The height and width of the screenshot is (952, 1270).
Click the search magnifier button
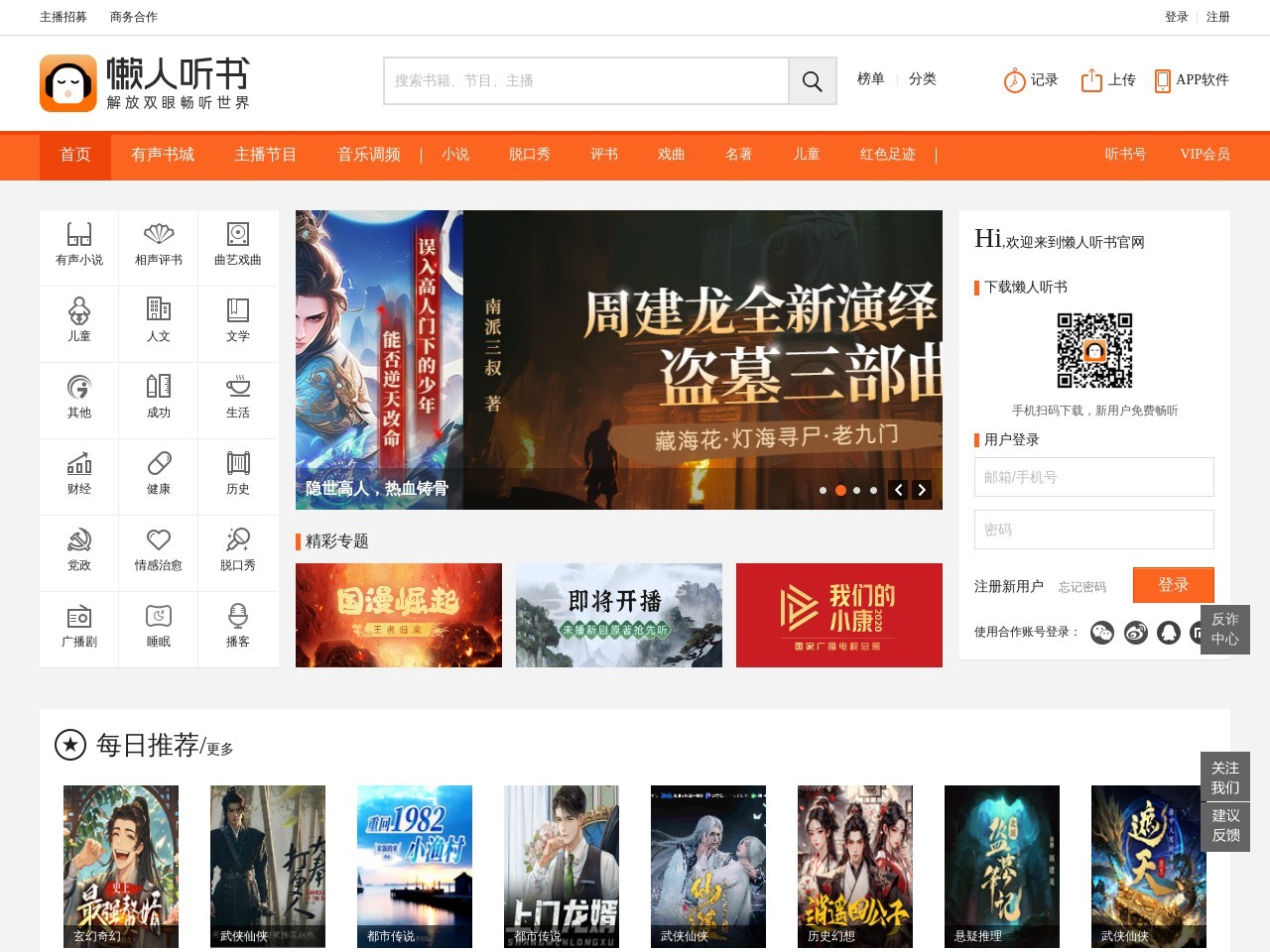tap(812, 80)
